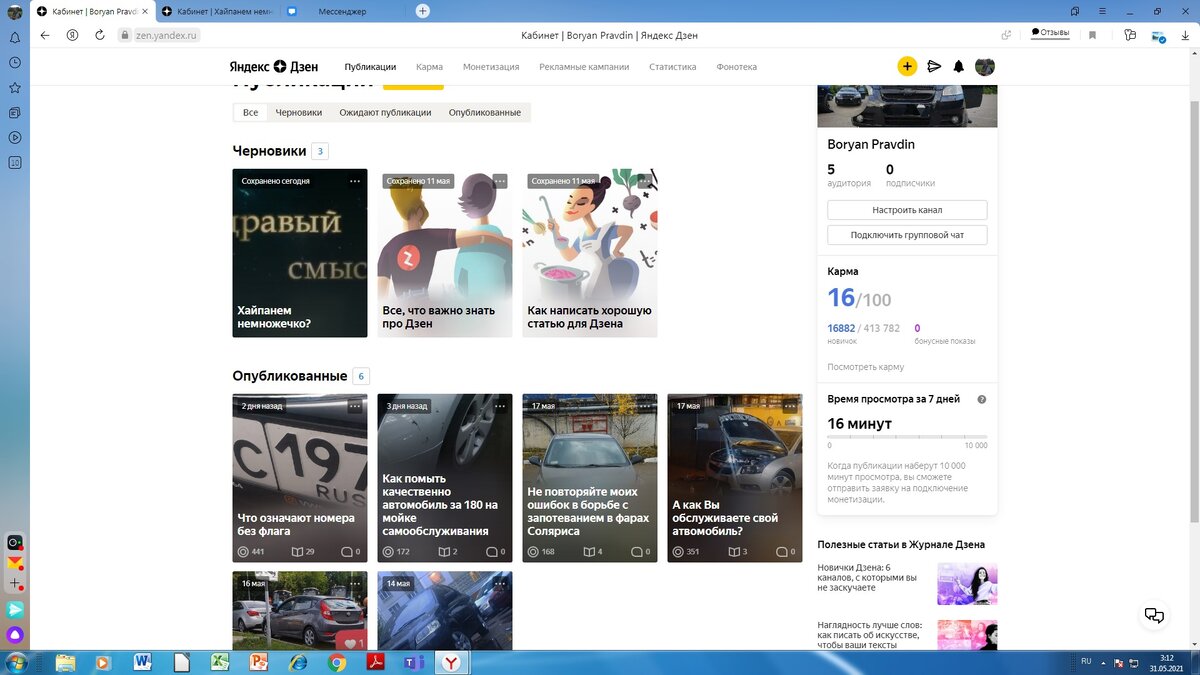The width and height of the screenshot is (1200, 675).
Task: Filter by Опубликованные tab
Action: point(485,112)
